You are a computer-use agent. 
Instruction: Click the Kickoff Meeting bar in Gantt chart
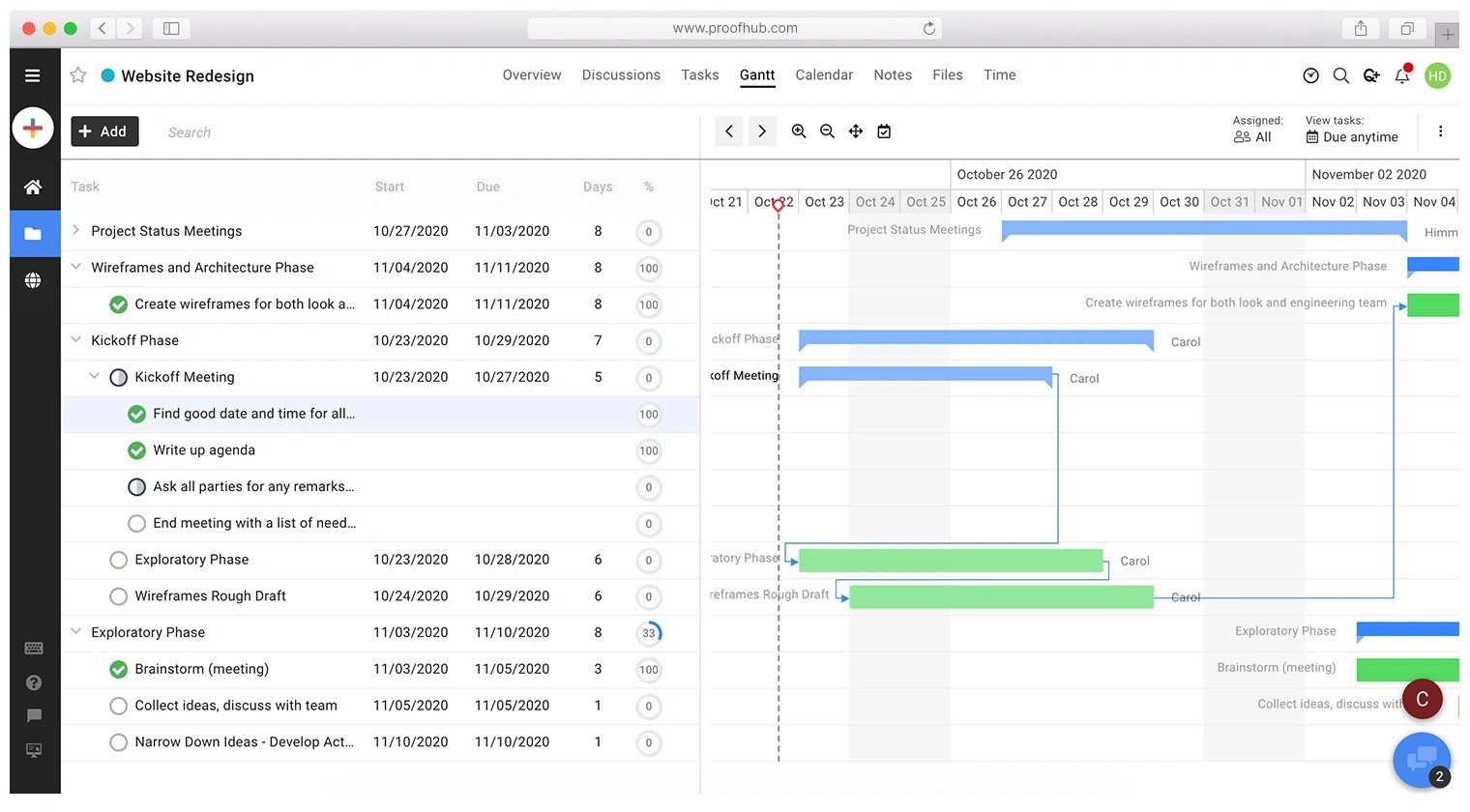pyautogui.click(x=925, y=374)
